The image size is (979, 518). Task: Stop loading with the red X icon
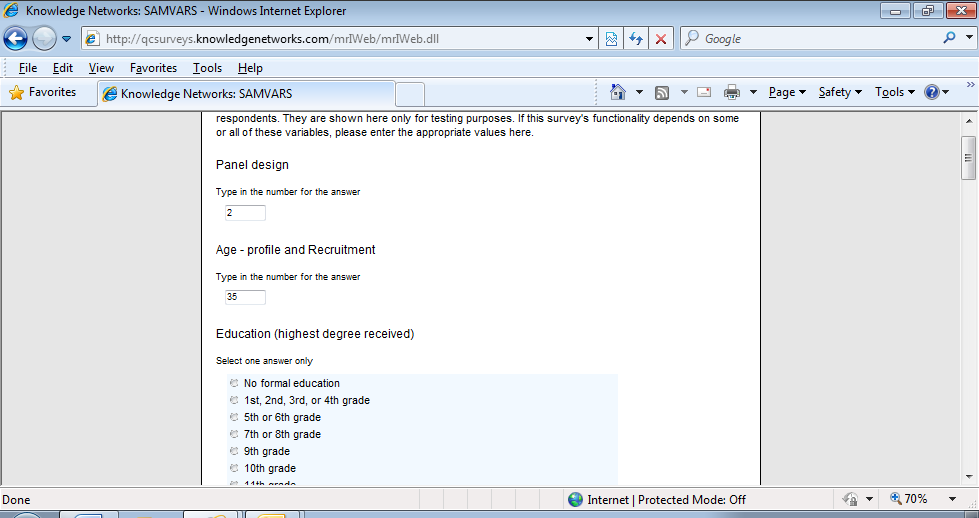[x=661, y=39]
